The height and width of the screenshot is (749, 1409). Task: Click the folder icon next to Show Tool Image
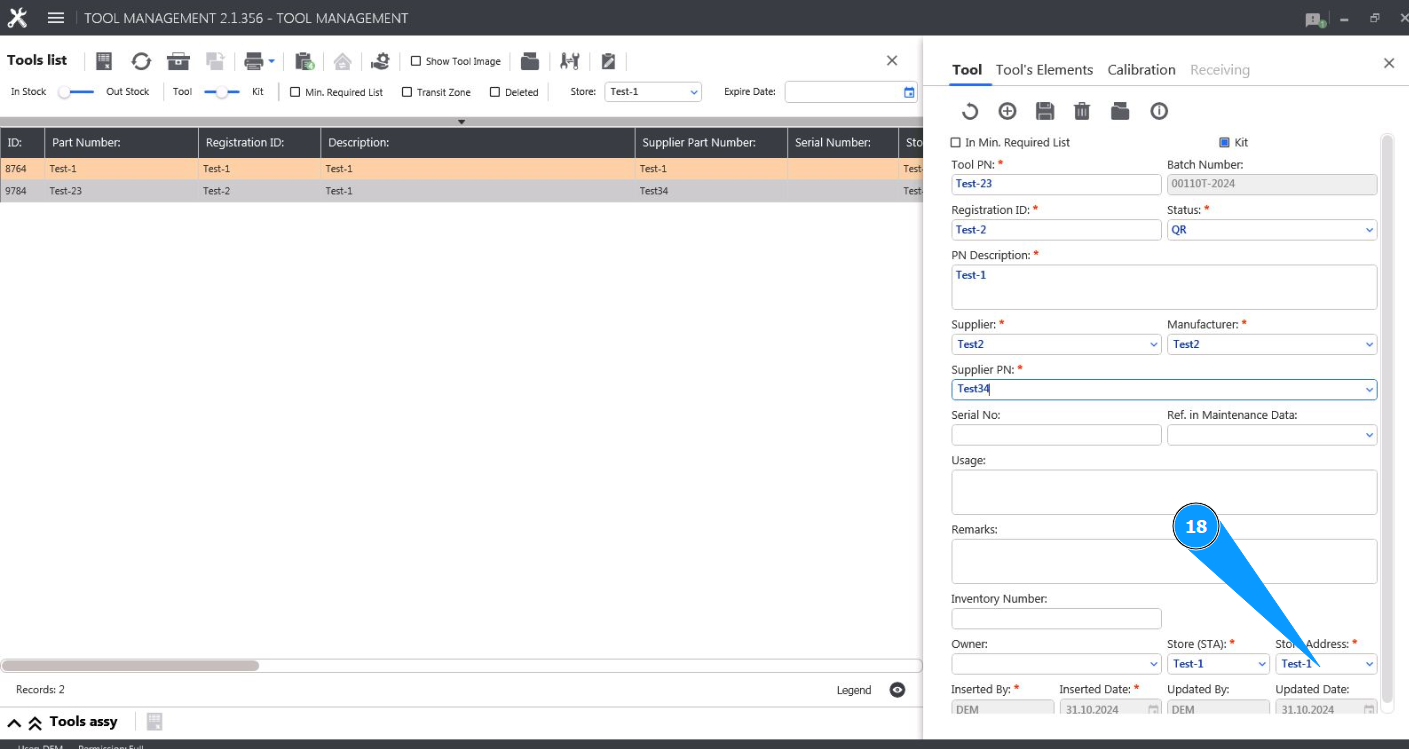(x=530, y=61)
